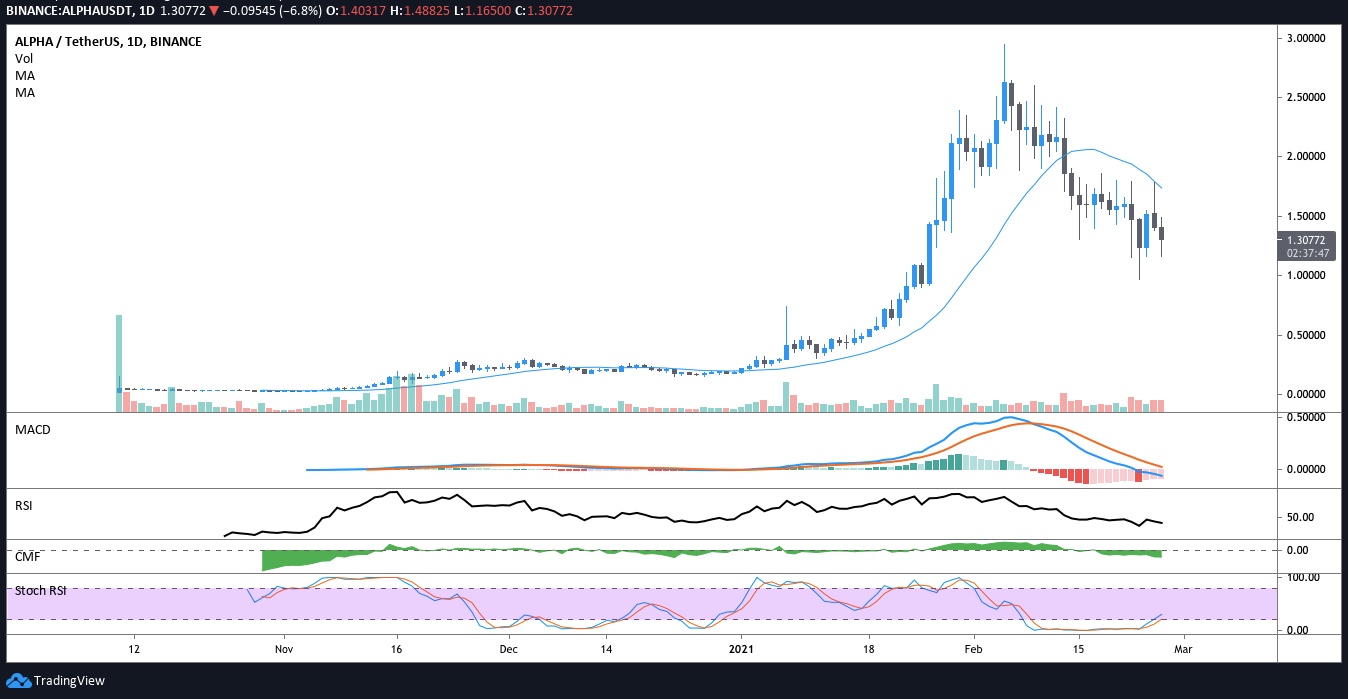Select the Vol indicator label
Viewport: 1349px width, 699px height.
23,59
